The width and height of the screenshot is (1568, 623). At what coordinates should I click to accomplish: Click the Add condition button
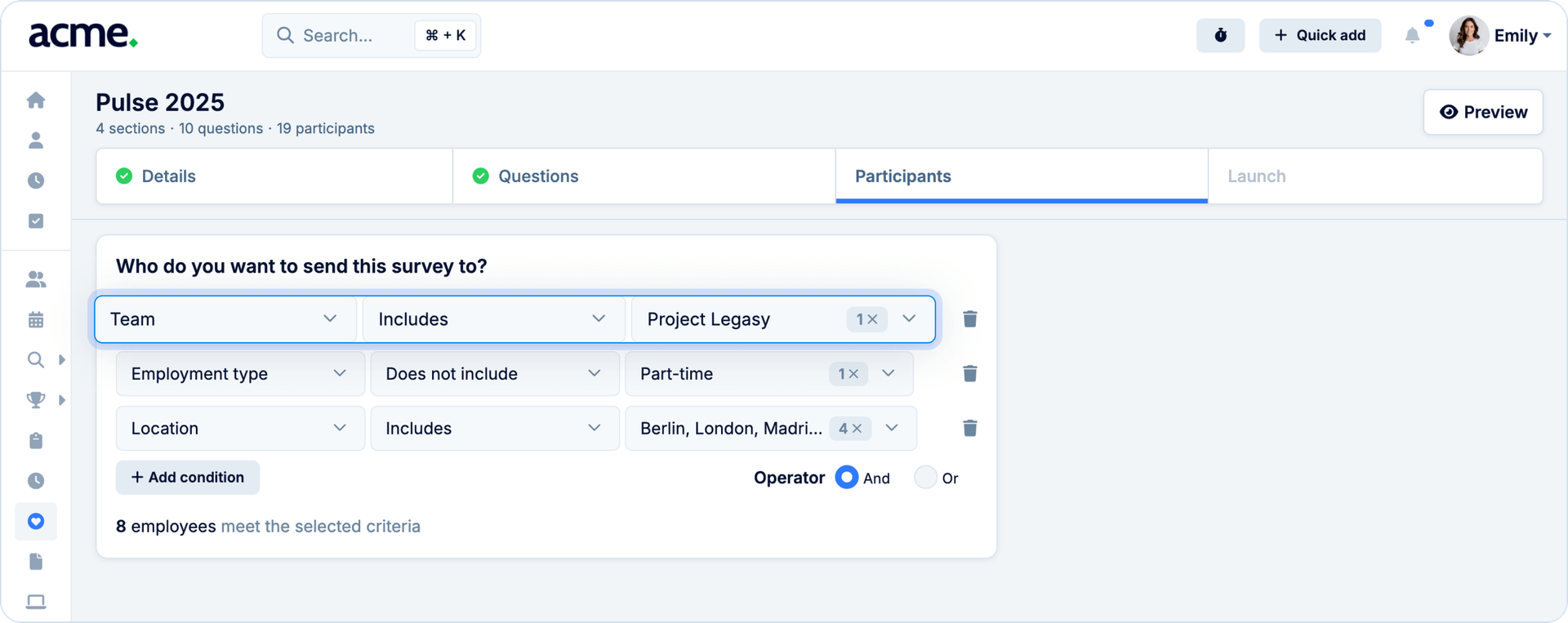[188, 478]
